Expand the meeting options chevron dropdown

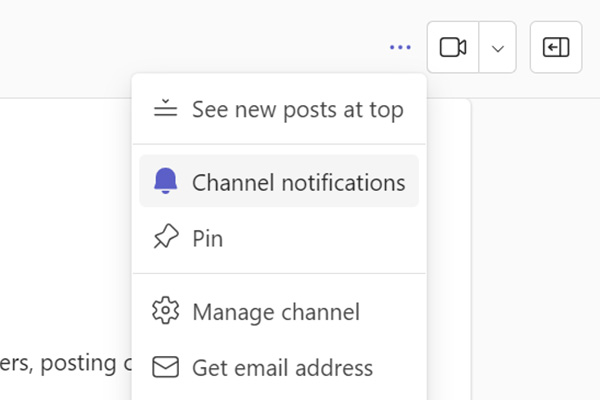coord(498,47)
